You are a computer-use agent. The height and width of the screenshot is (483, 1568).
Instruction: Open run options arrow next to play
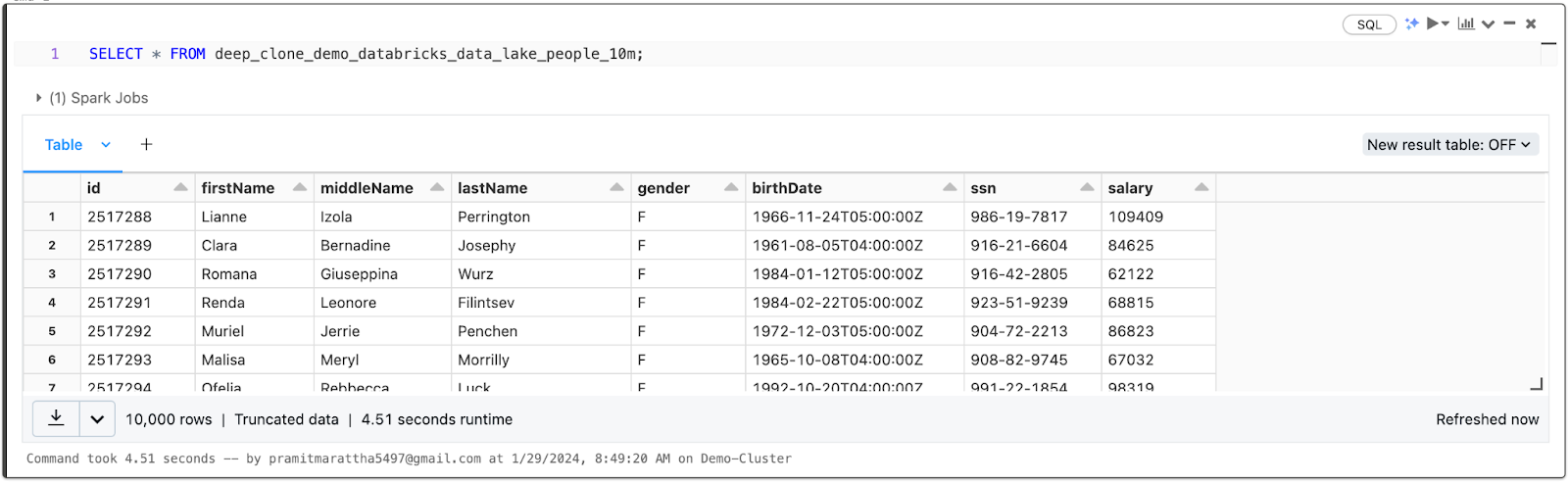tap(1445, 24)
